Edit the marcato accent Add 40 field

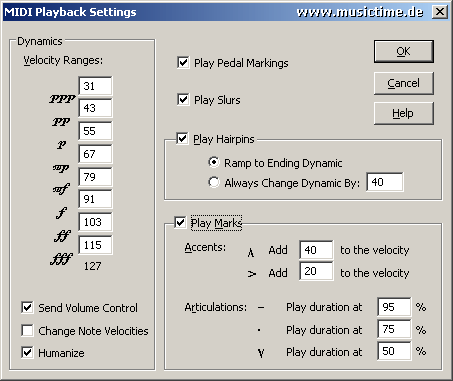click(x=316, y=250)
